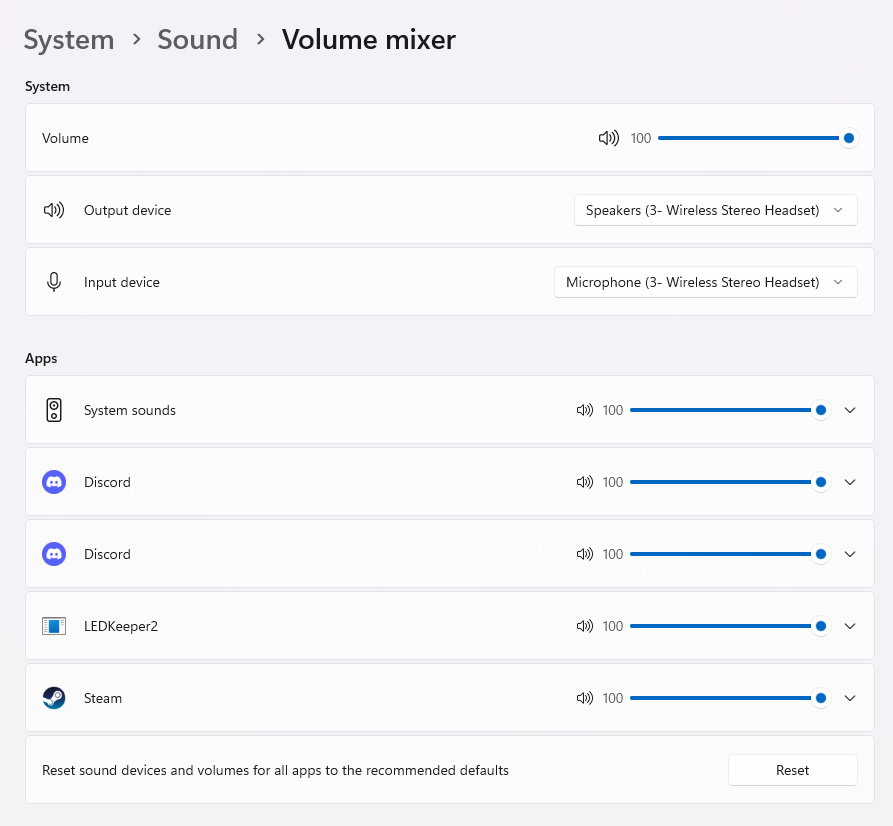Adjust the first Discord volume slider
893x826 pixels.
(x=730, y=482)
